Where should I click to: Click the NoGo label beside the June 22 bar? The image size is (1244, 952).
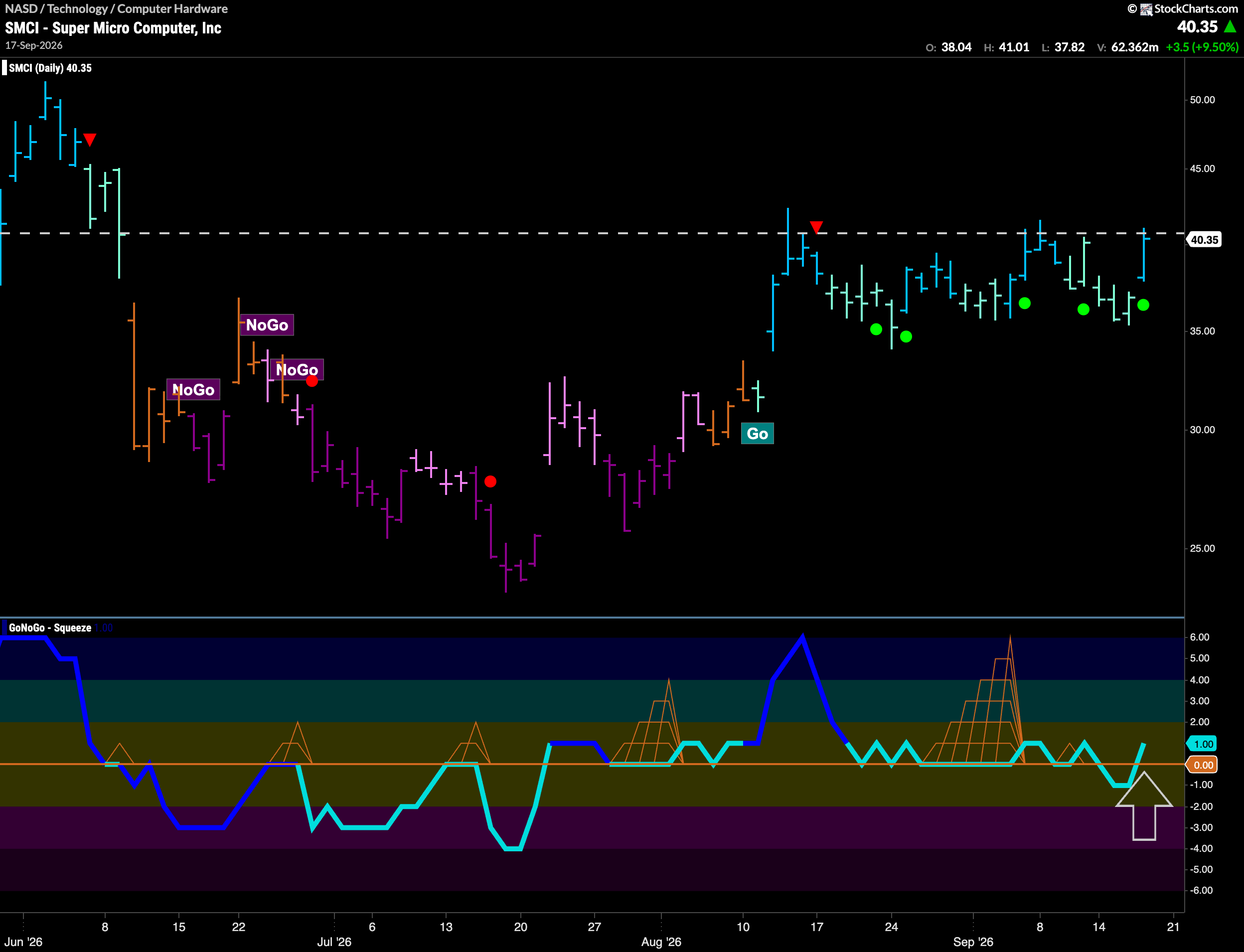point(267,324)
